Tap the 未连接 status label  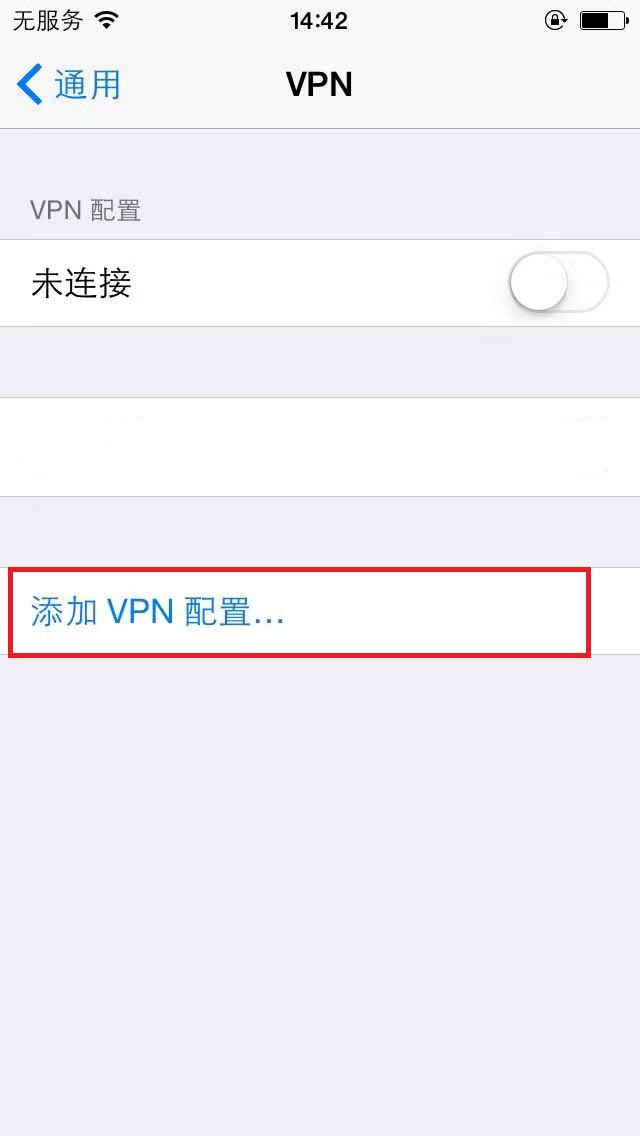(81, 283)
